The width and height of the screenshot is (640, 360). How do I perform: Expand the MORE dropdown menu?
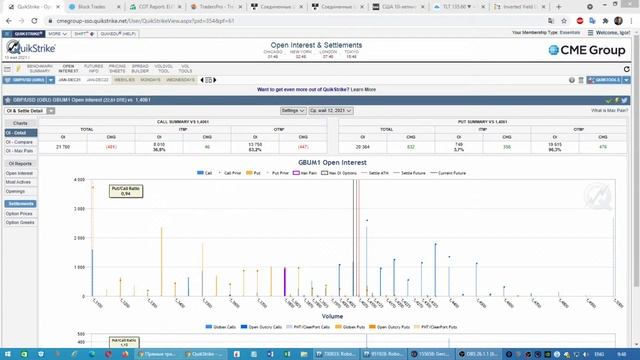coord(58,34)
